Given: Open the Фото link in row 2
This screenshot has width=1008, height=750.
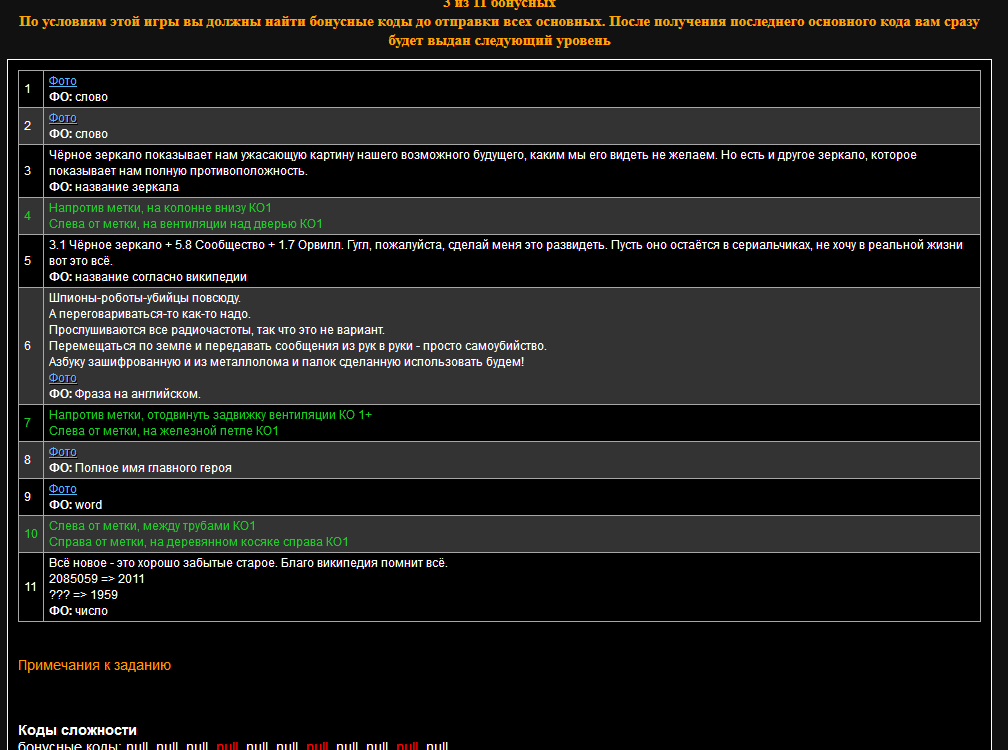Looking at the screenshot, I should (62, 118).
